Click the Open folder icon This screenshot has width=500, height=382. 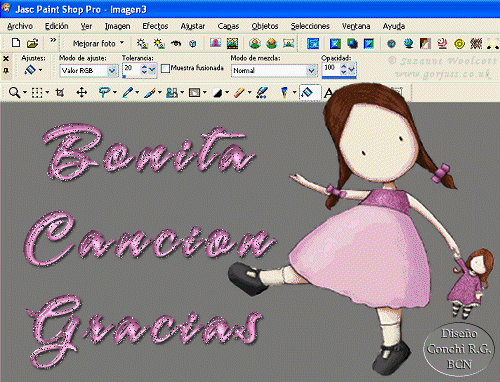(32, 43)
